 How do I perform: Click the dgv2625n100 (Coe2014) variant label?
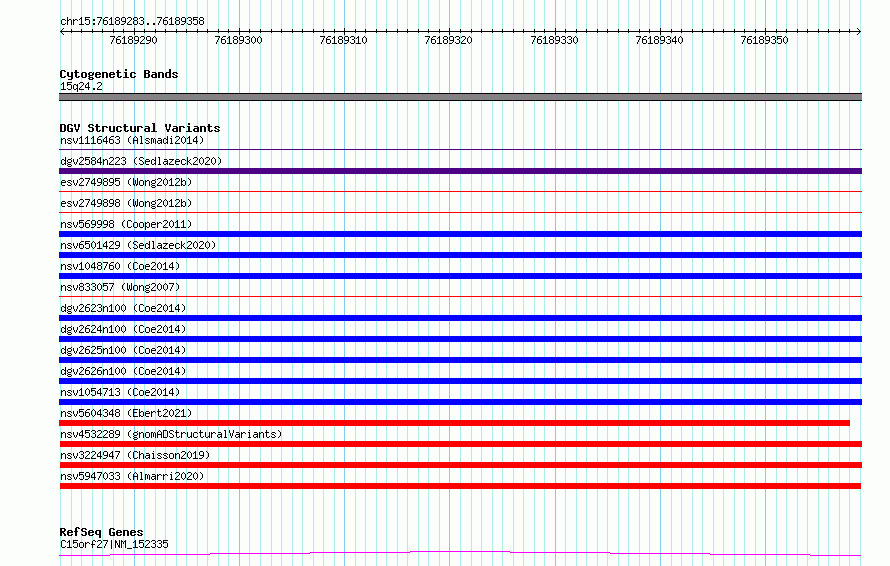123,350
